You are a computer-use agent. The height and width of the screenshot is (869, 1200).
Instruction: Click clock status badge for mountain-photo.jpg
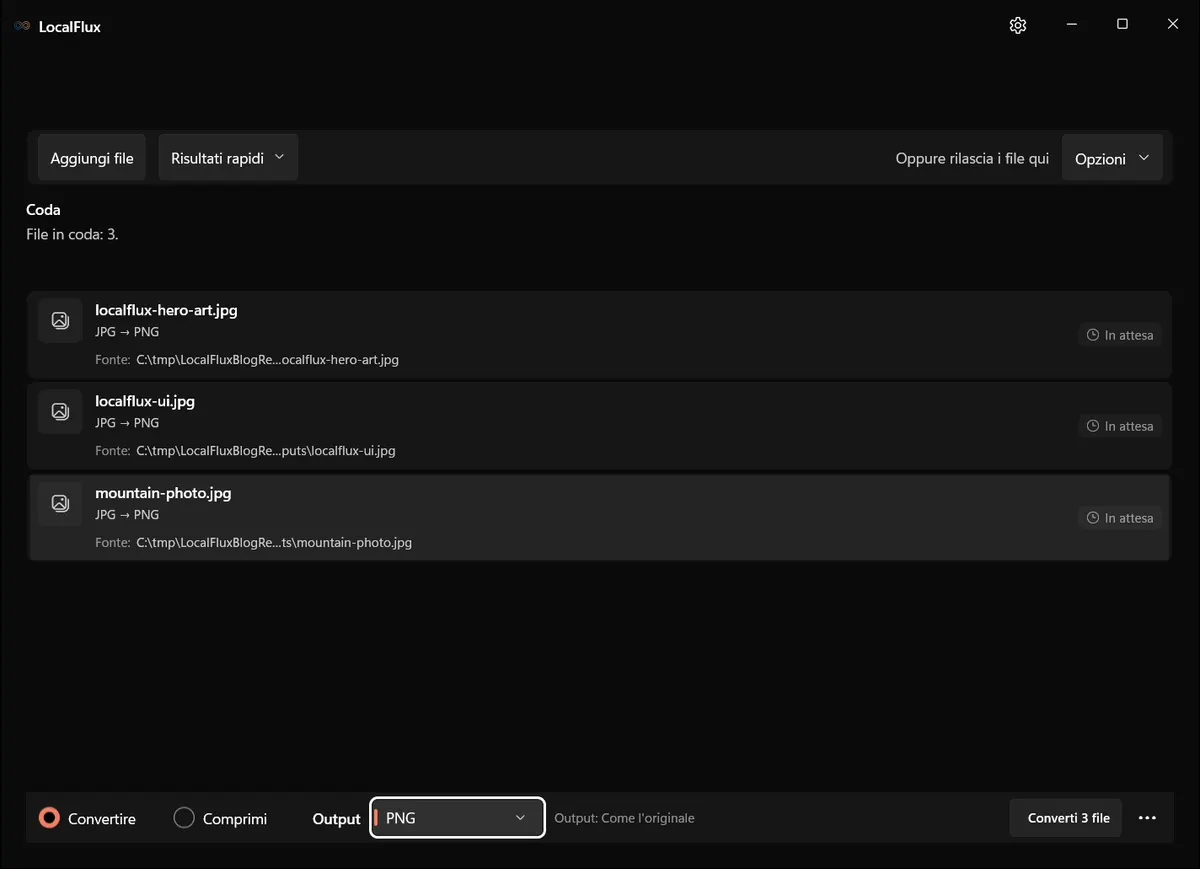point(1120,518)
